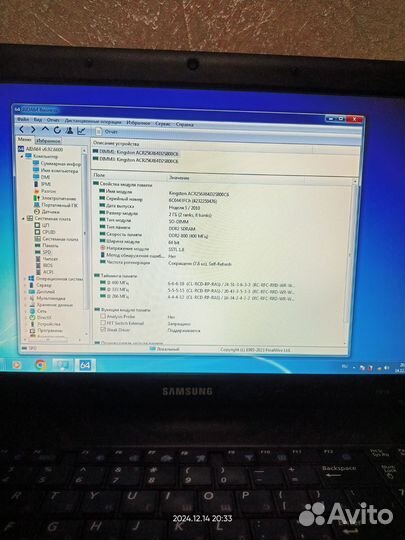Select the AIDA64 root node in tree

point(41,149)
